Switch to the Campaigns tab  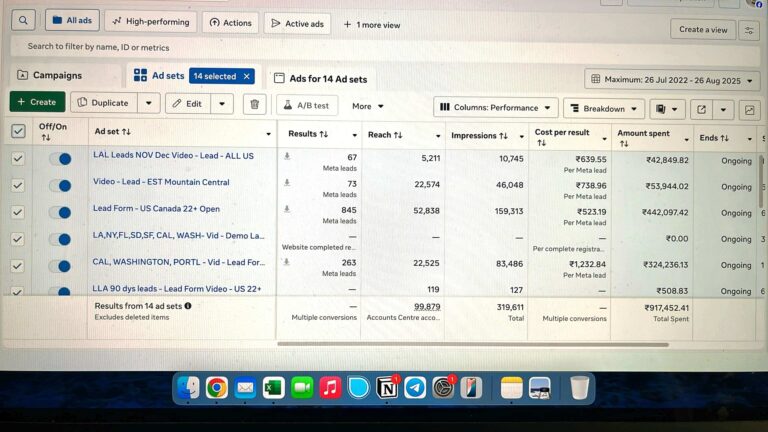coord(56,76)
